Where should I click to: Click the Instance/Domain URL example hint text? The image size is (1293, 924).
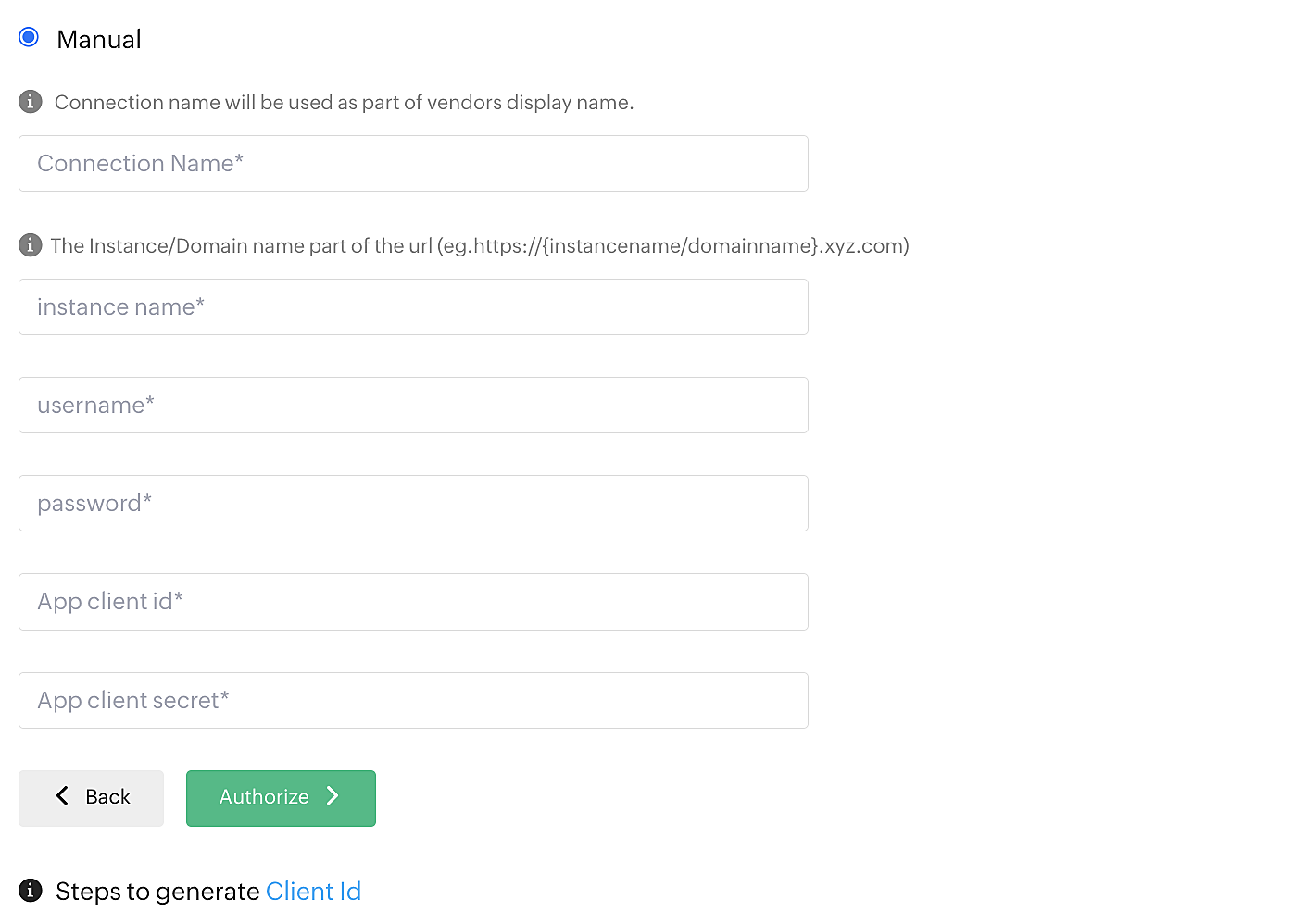480,245
